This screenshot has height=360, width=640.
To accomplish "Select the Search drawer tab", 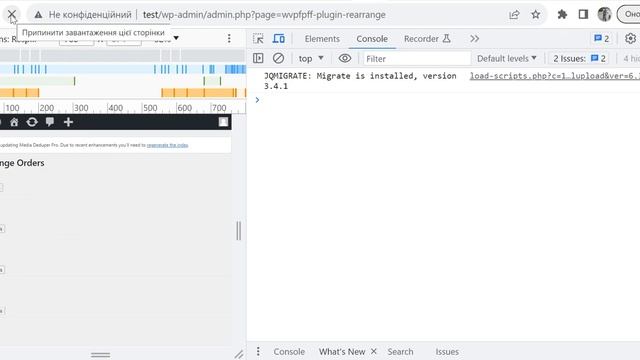I will (400, 351).
